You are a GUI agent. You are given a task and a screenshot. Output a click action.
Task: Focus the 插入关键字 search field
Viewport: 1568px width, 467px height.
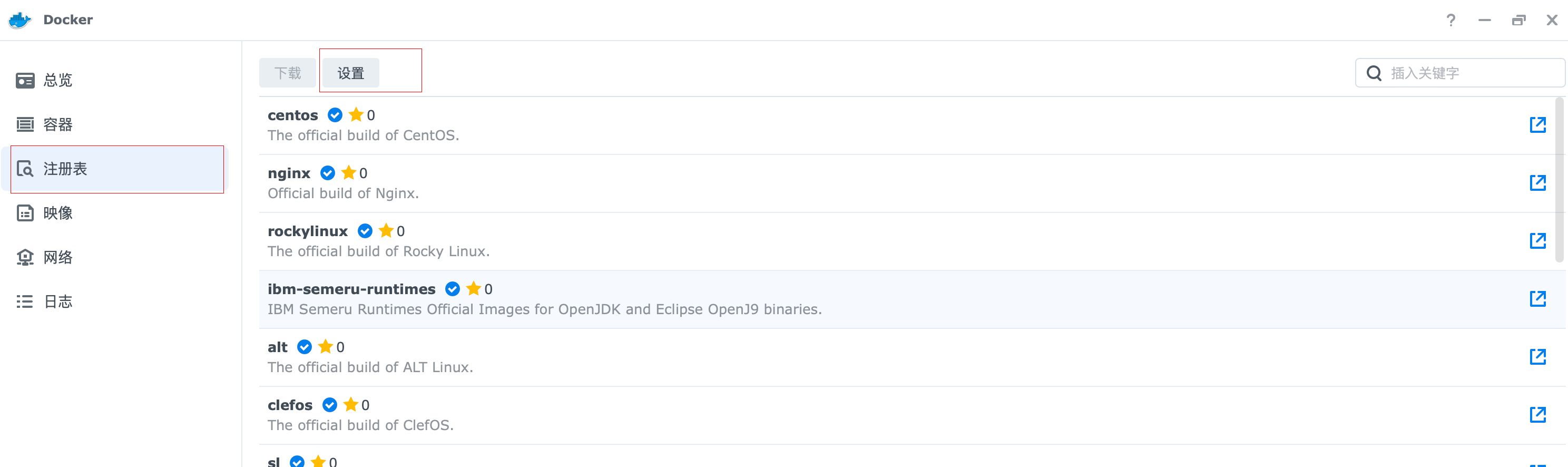click(1461, 73)
